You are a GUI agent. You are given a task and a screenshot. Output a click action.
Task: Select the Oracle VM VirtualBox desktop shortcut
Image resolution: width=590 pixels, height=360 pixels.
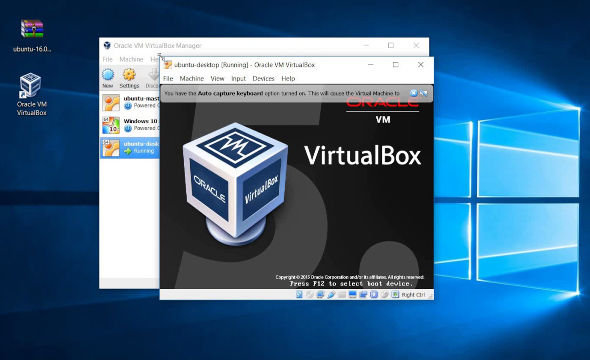tap(31, 94)
